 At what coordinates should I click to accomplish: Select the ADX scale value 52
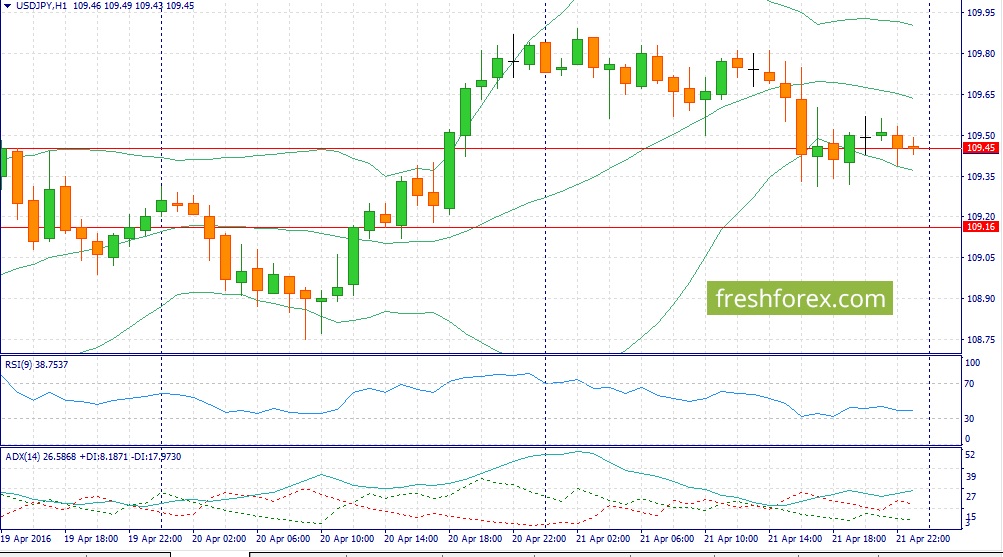(969, 455)
